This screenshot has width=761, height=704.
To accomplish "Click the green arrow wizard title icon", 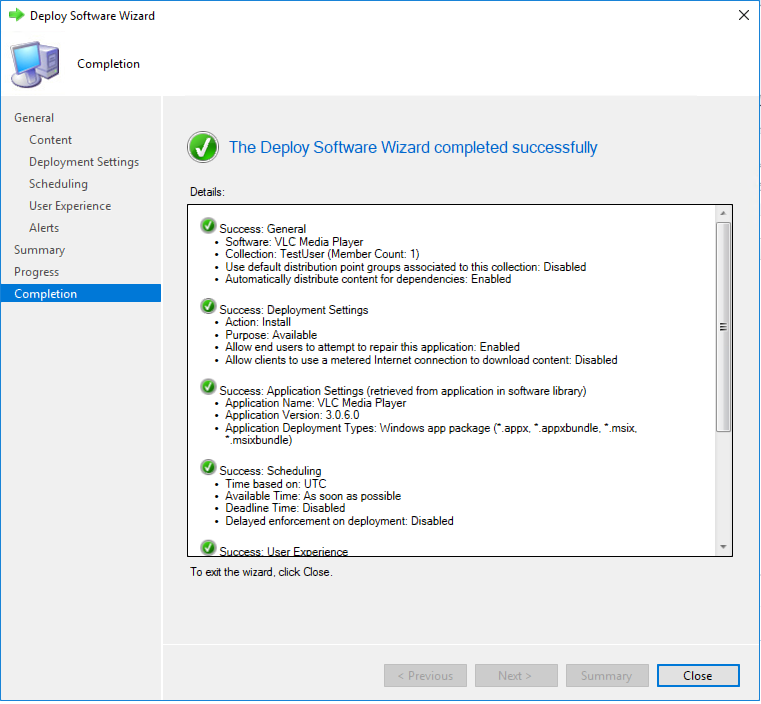I will (17, 15).
